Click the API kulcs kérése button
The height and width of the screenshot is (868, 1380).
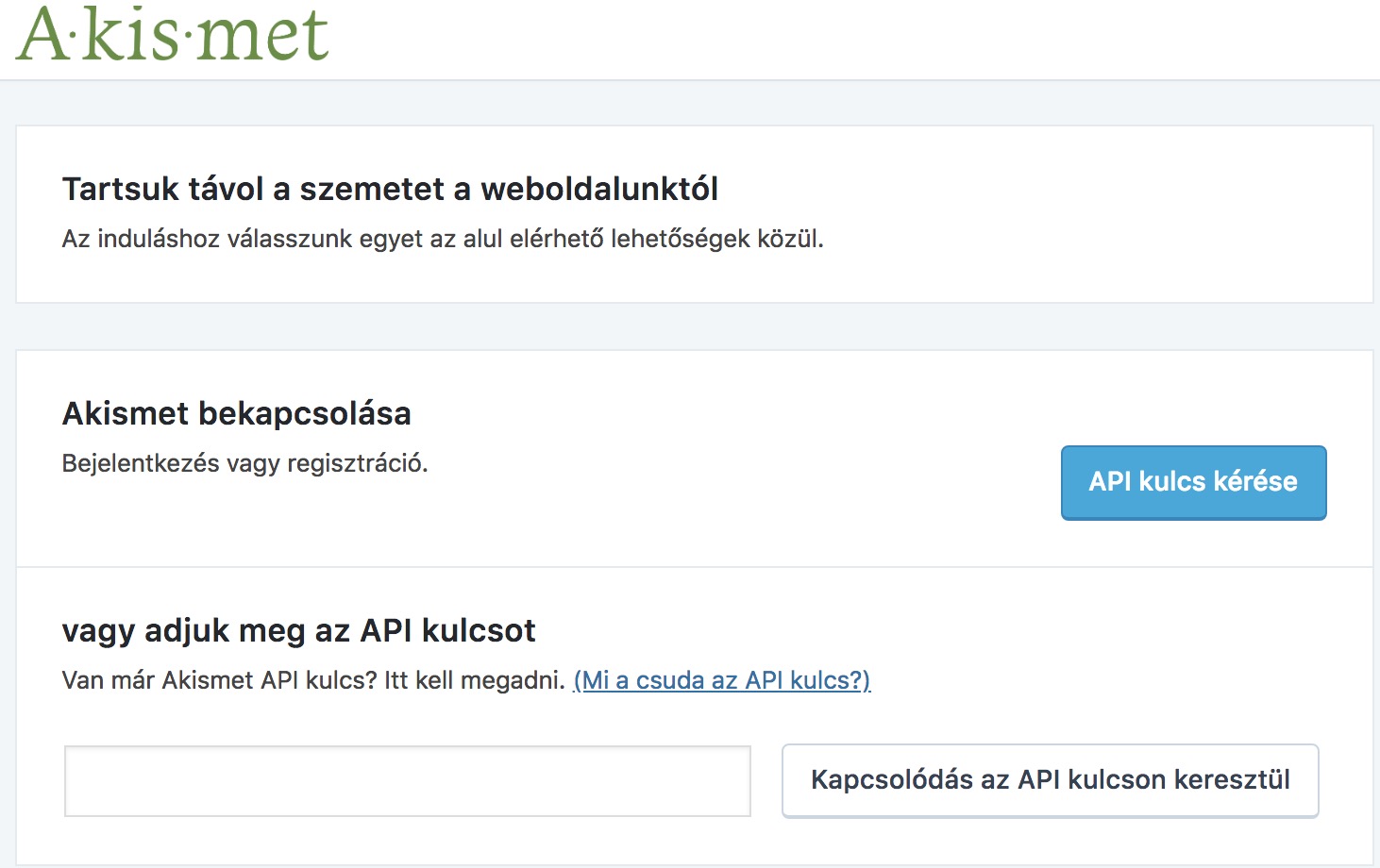(x=1193, y=482)
